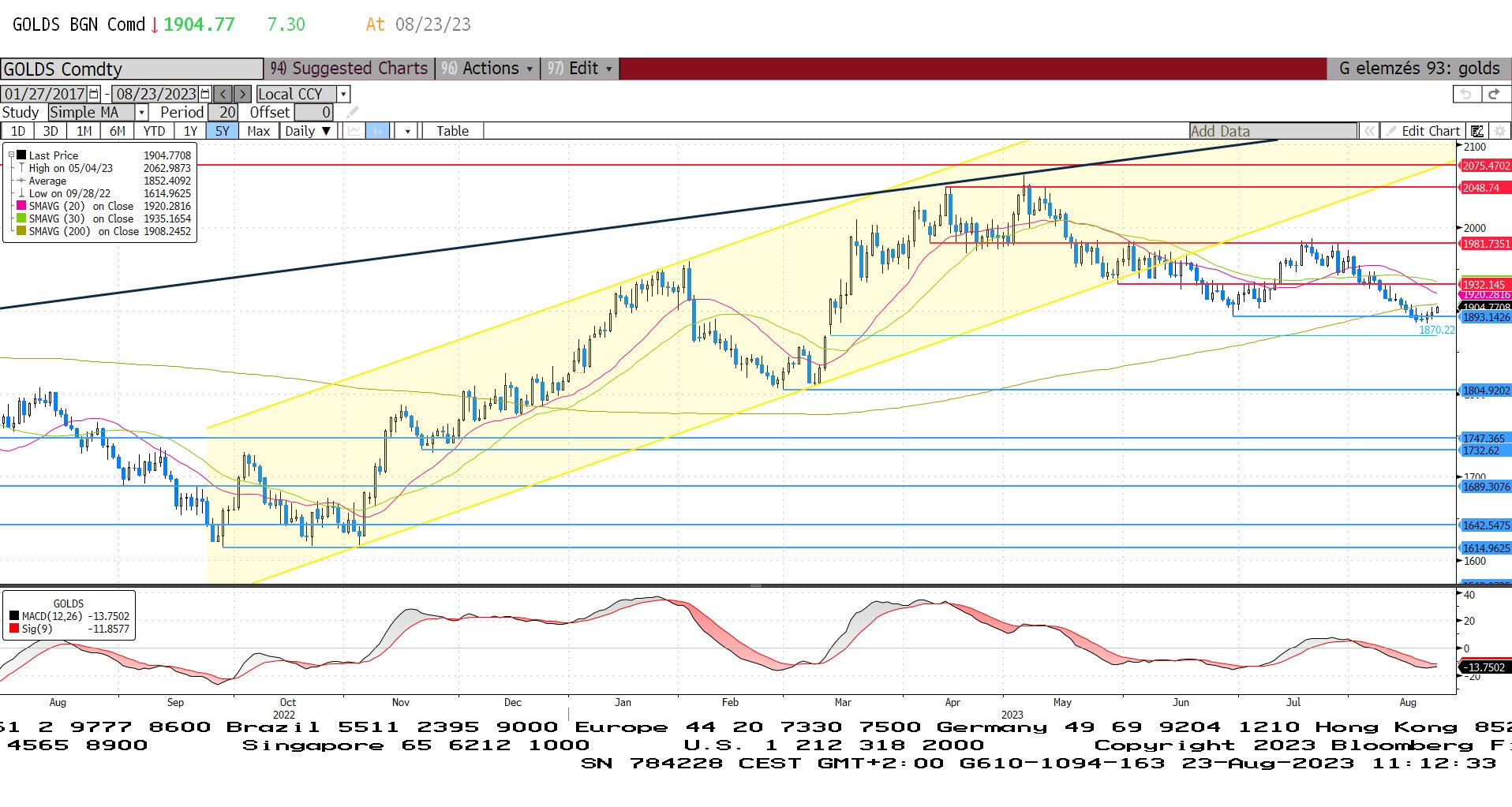The image size is (1512, 807).
Task: Click the 1732.62 price level label
Action: pos(1486,450)
